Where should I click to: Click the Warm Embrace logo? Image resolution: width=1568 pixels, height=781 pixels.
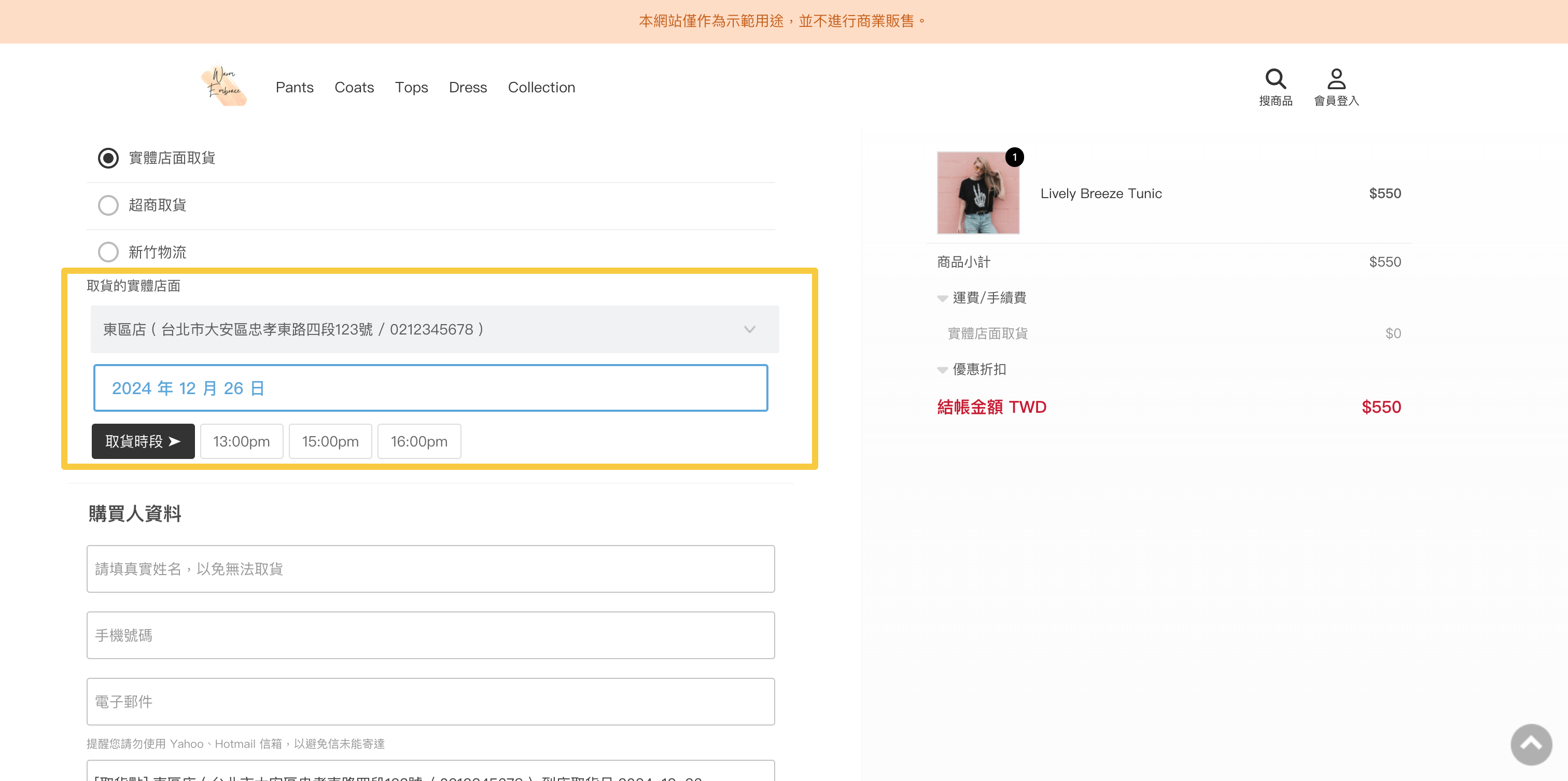point(223,87)
